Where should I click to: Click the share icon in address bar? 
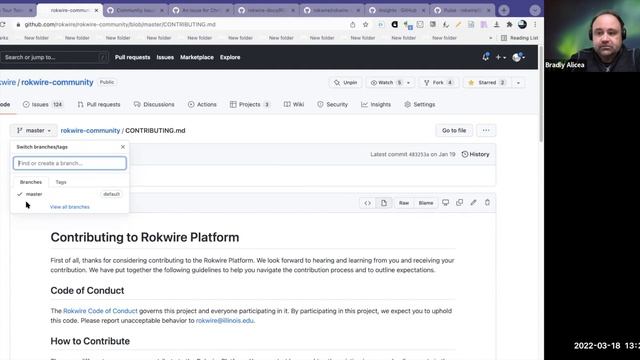tap(353, 25)
